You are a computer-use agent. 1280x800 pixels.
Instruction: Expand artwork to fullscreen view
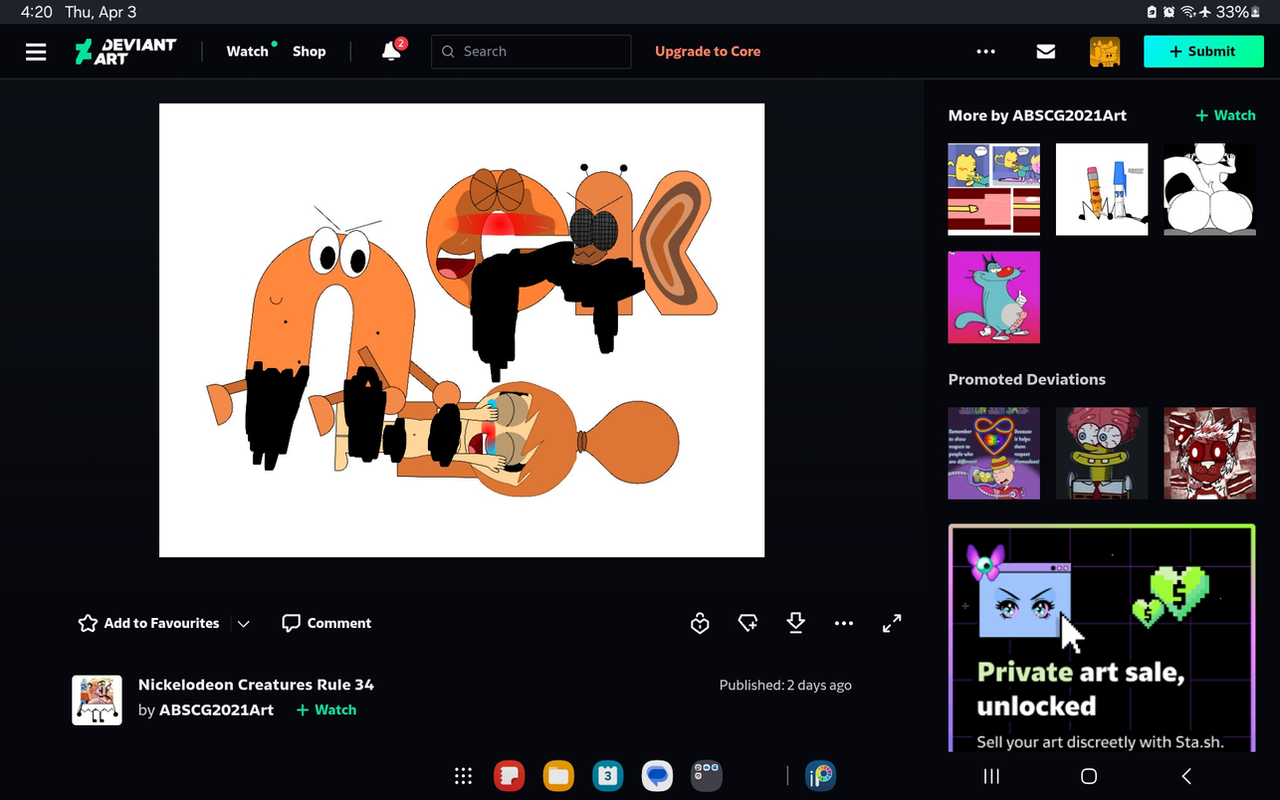(x=892, y=623)
